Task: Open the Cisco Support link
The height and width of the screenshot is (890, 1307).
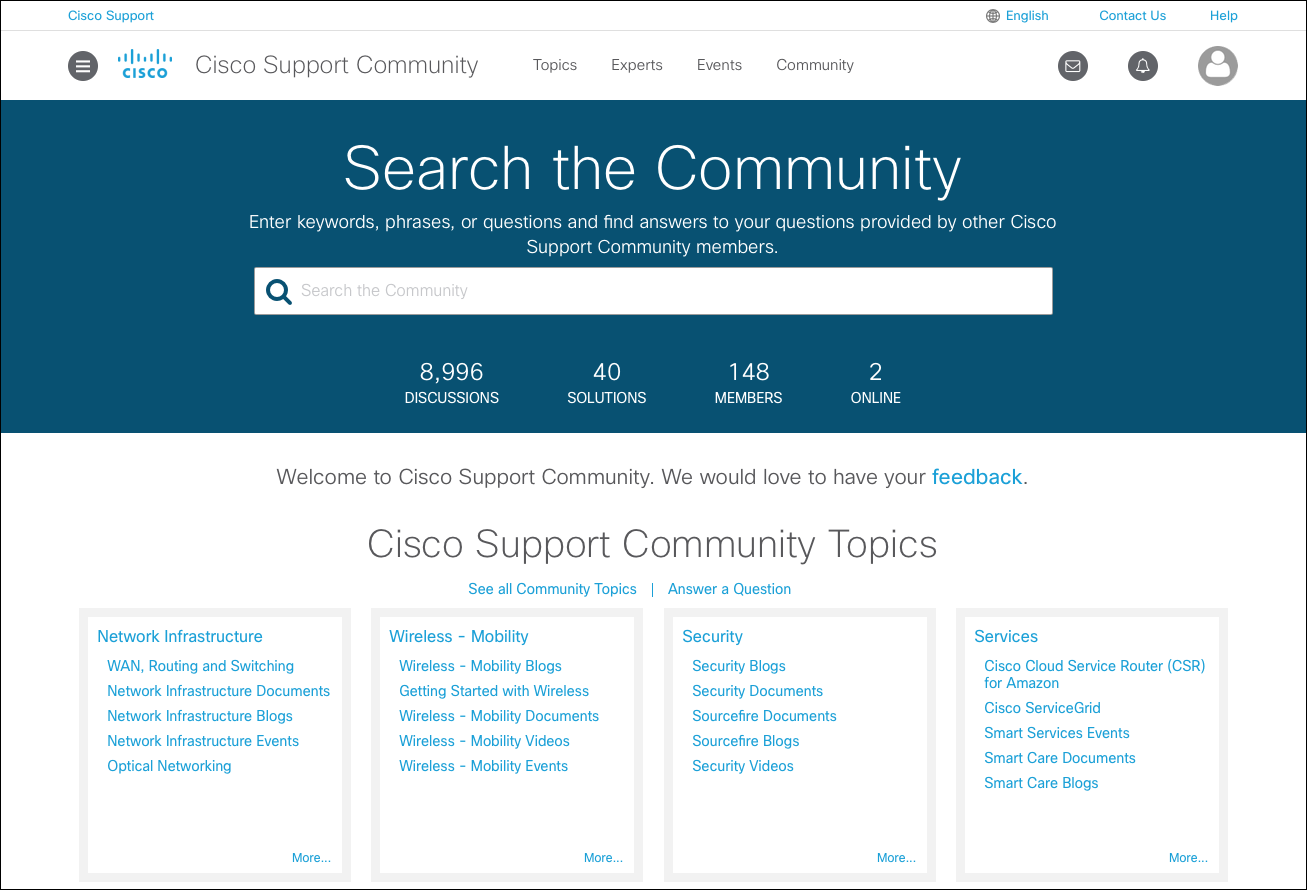Action: (x=111, y=16)
